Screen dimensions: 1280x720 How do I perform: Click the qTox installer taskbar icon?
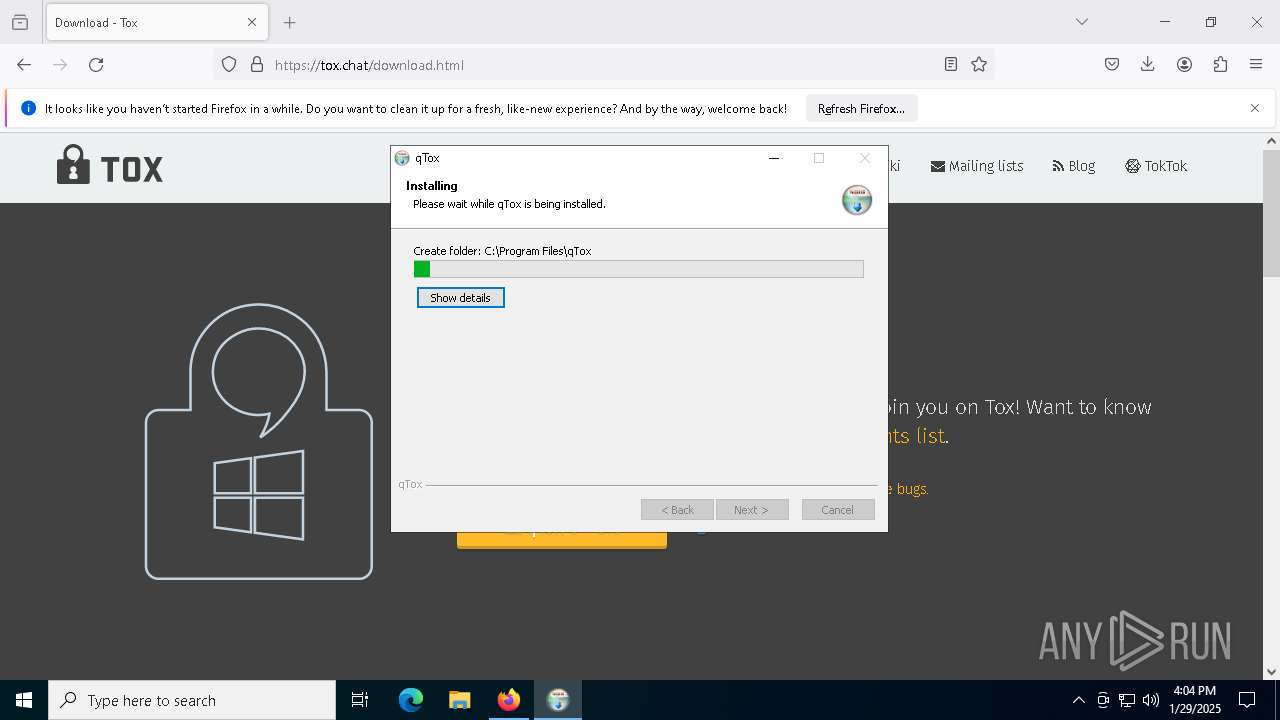tap(558, 700)
